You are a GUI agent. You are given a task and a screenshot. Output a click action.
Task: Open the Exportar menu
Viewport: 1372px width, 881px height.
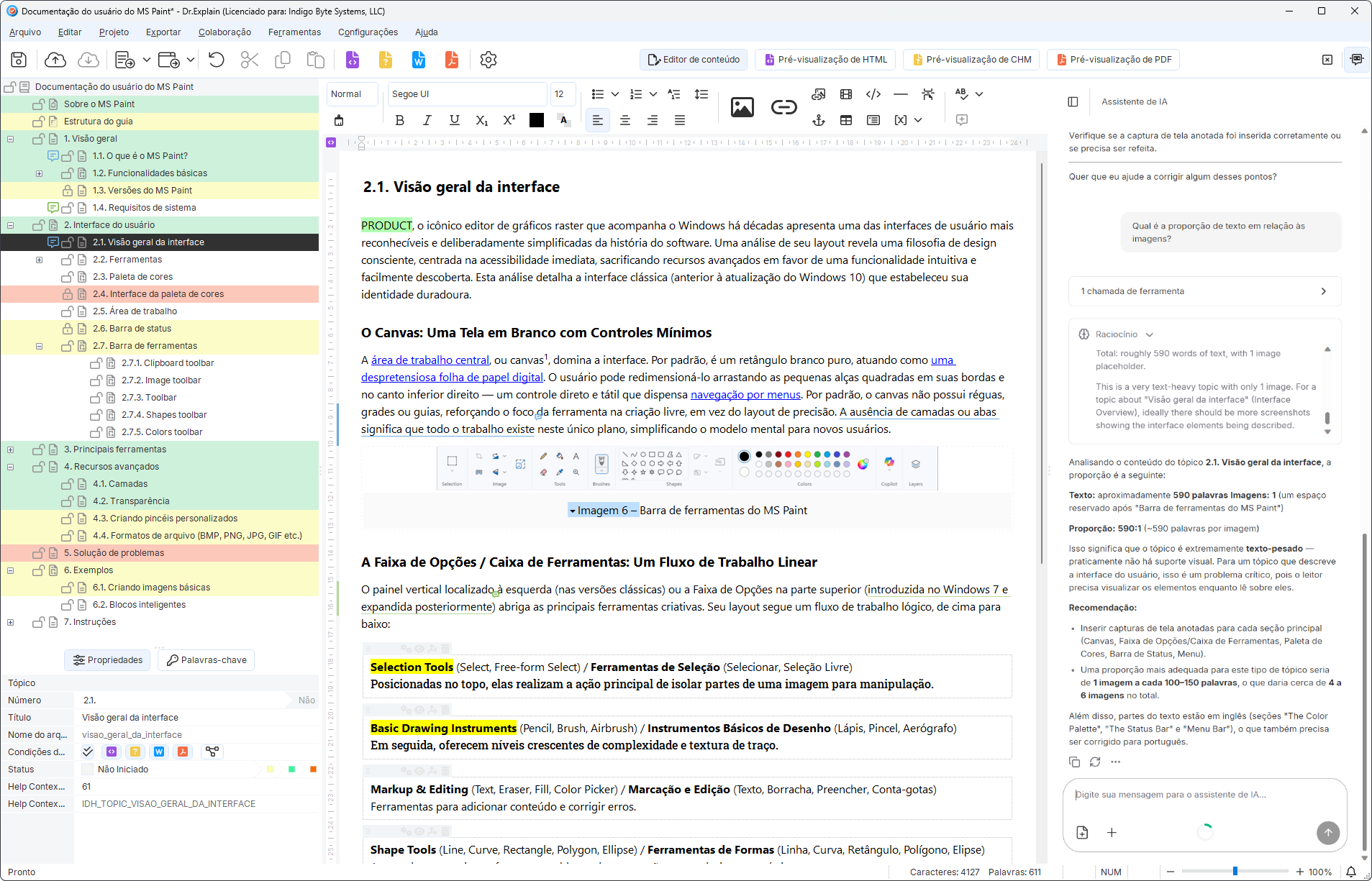click(x=163, y=32)
